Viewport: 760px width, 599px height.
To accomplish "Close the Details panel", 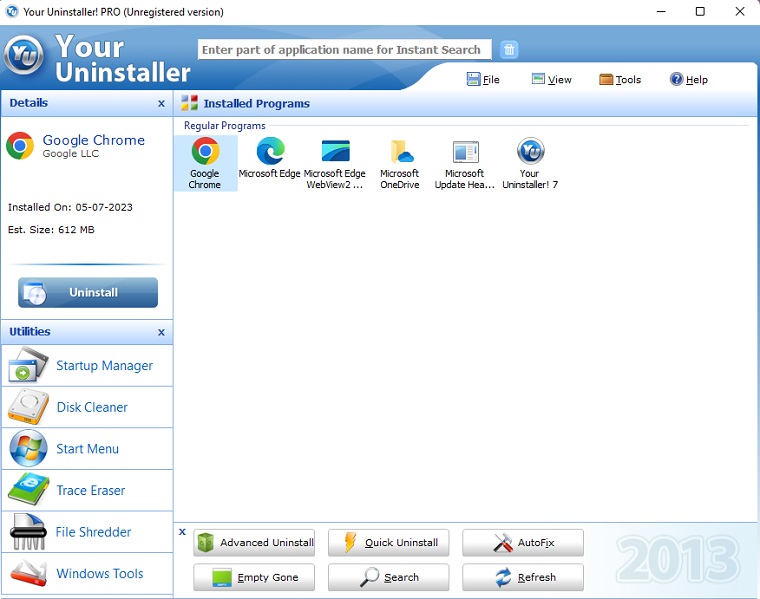I will (x=161, y=103).
